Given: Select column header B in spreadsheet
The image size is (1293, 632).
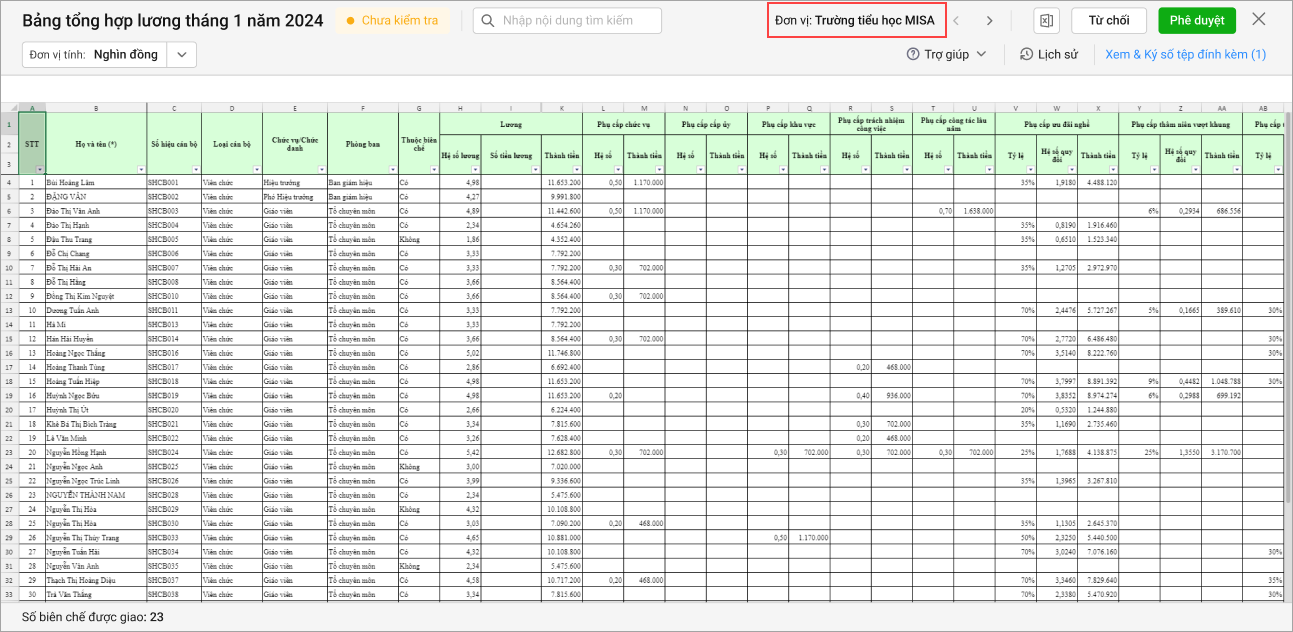Looking at the screenshot, I should 96,108.
